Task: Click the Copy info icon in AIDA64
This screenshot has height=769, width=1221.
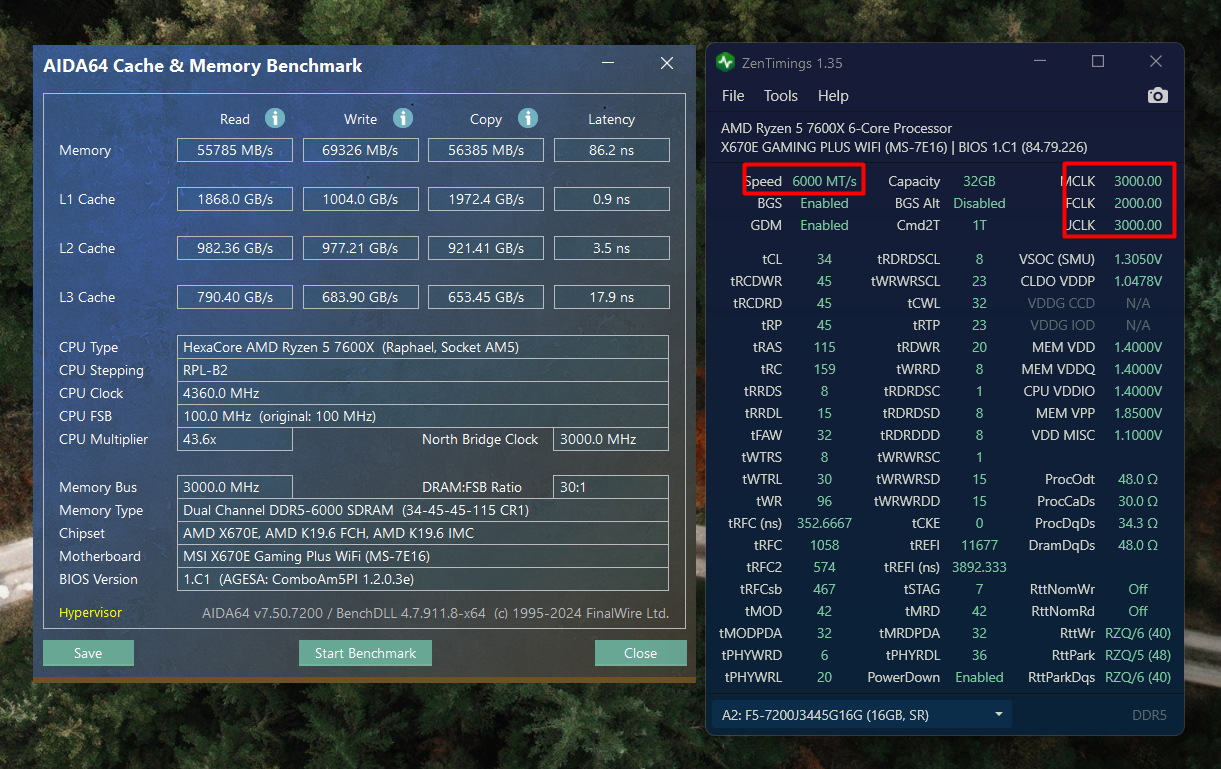Action: (x=528, y=118)
